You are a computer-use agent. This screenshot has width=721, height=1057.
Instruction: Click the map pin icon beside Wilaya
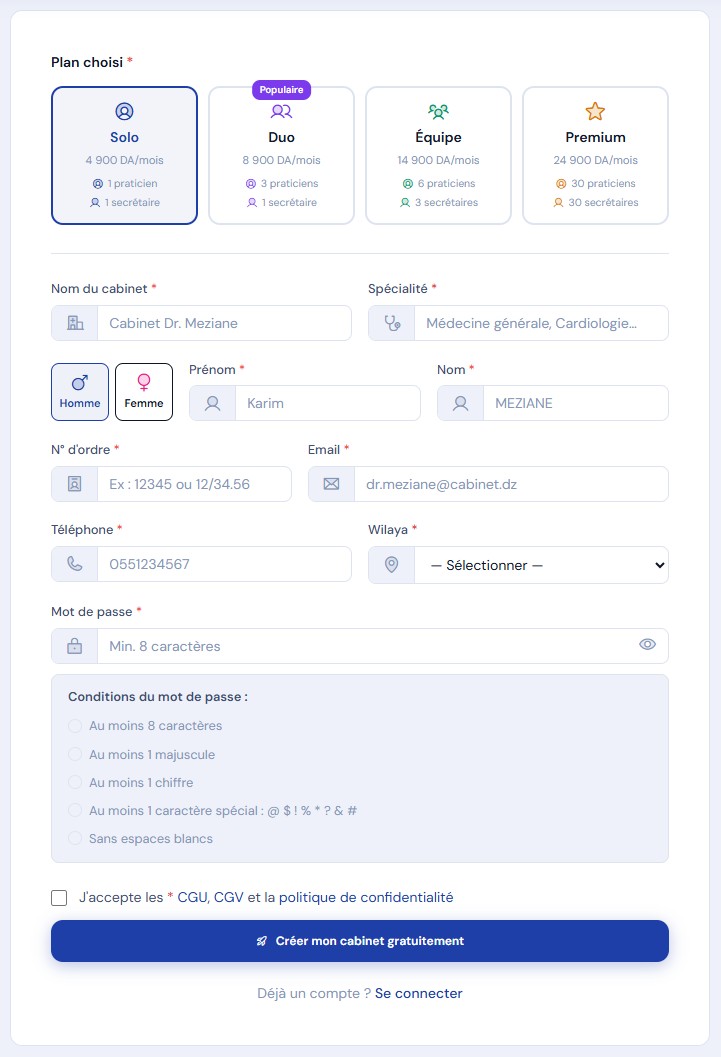tap(391, 565)
